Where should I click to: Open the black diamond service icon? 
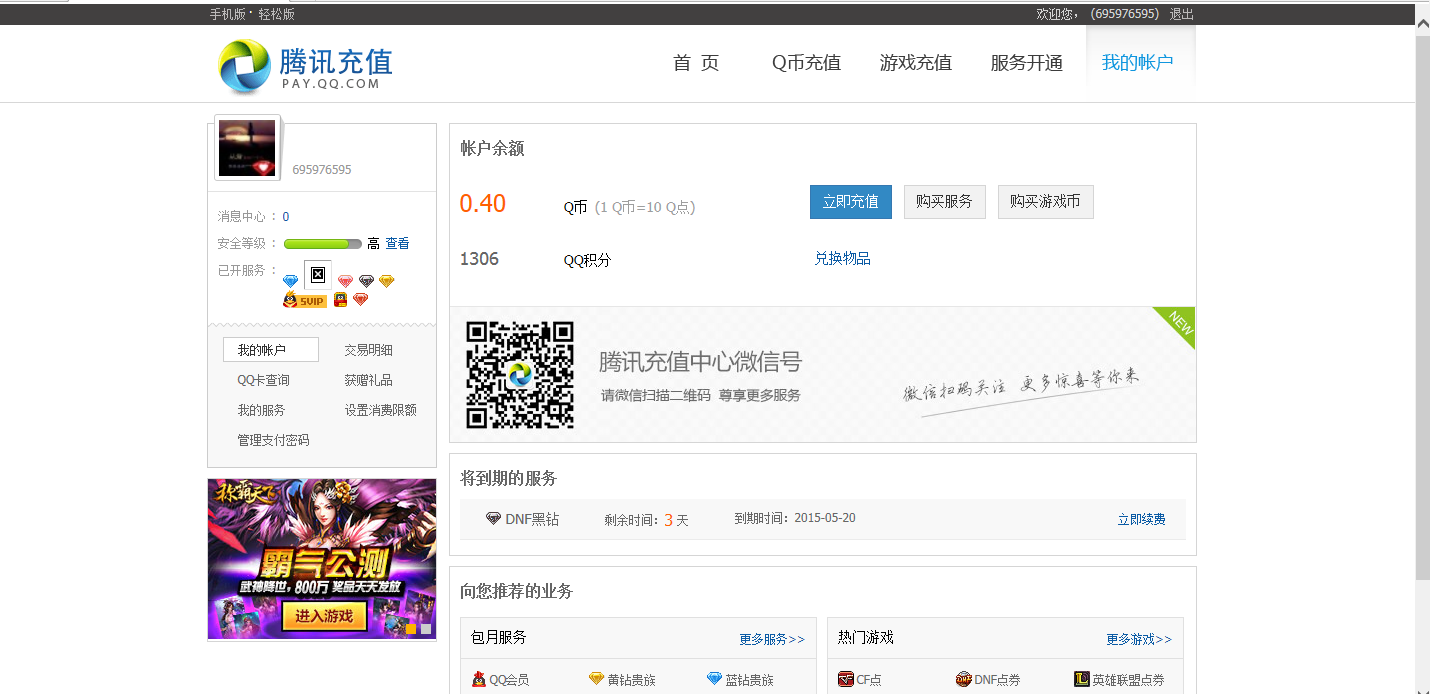(367, 281)
